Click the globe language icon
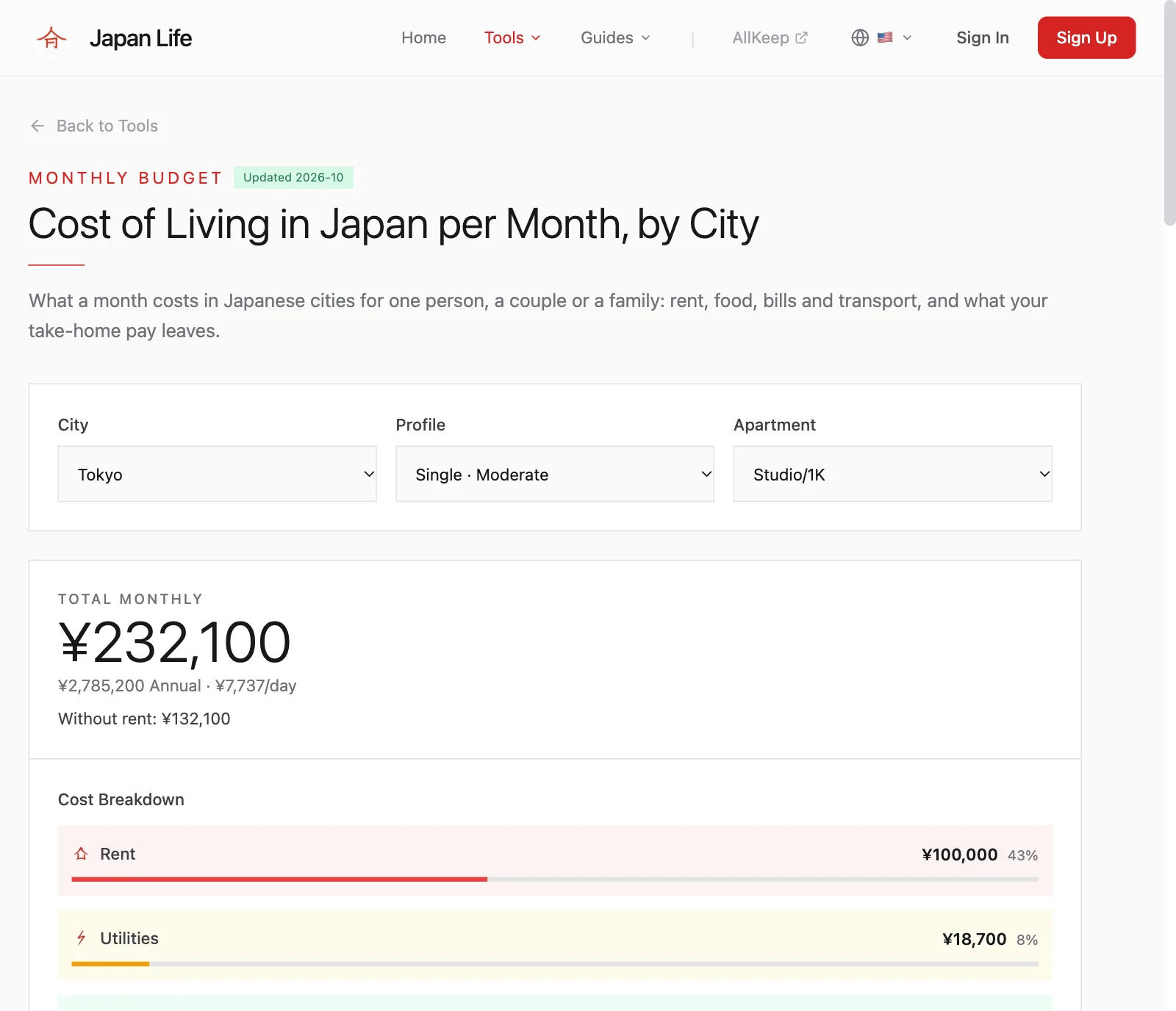The width and height of the screenshot is (1176, 1011). coord(860,37)
